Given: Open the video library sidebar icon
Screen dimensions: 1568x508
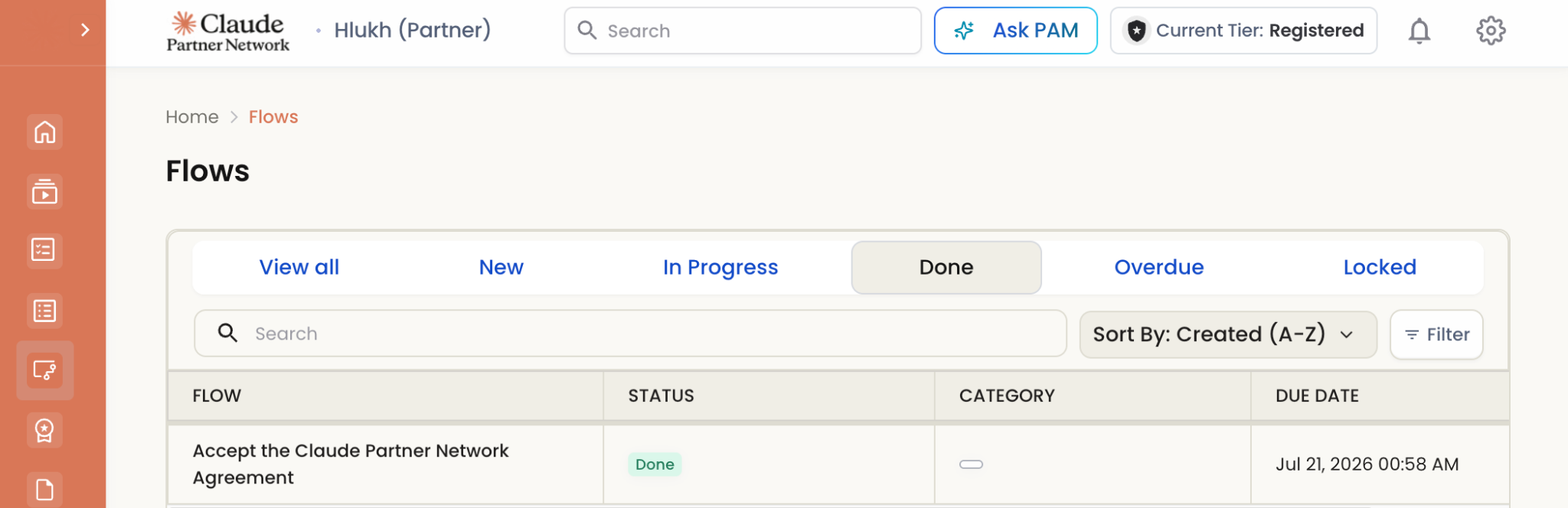Looking at the screenshot, I should click(44, 191).
